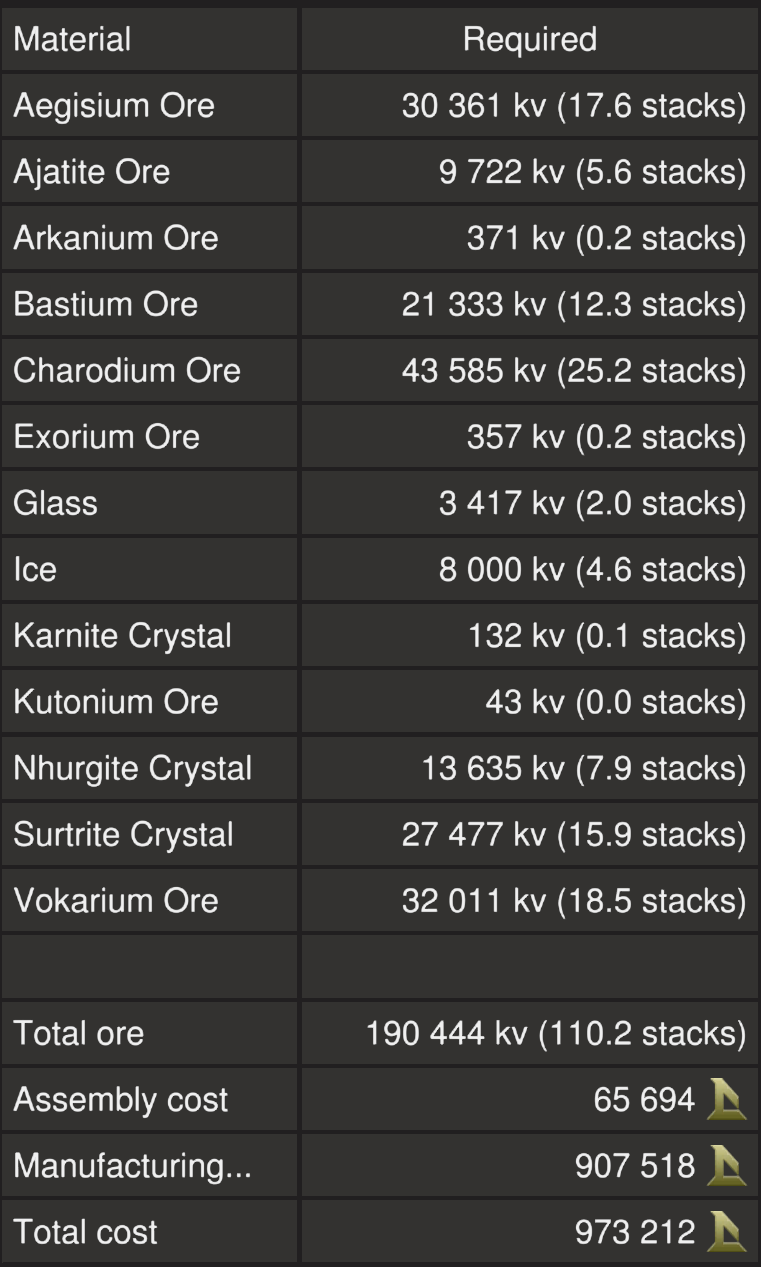
Task: Click the Required column header
Action: tap(529, 40)
